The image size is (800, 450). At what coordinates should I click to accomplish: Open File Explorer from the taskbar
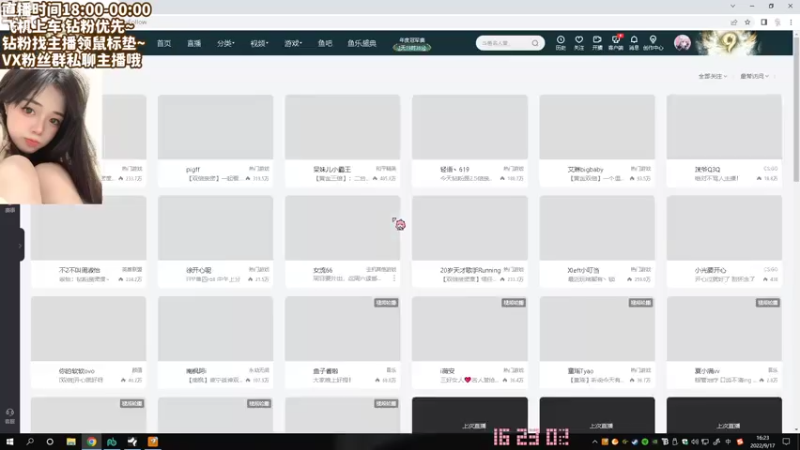point(71,442)
